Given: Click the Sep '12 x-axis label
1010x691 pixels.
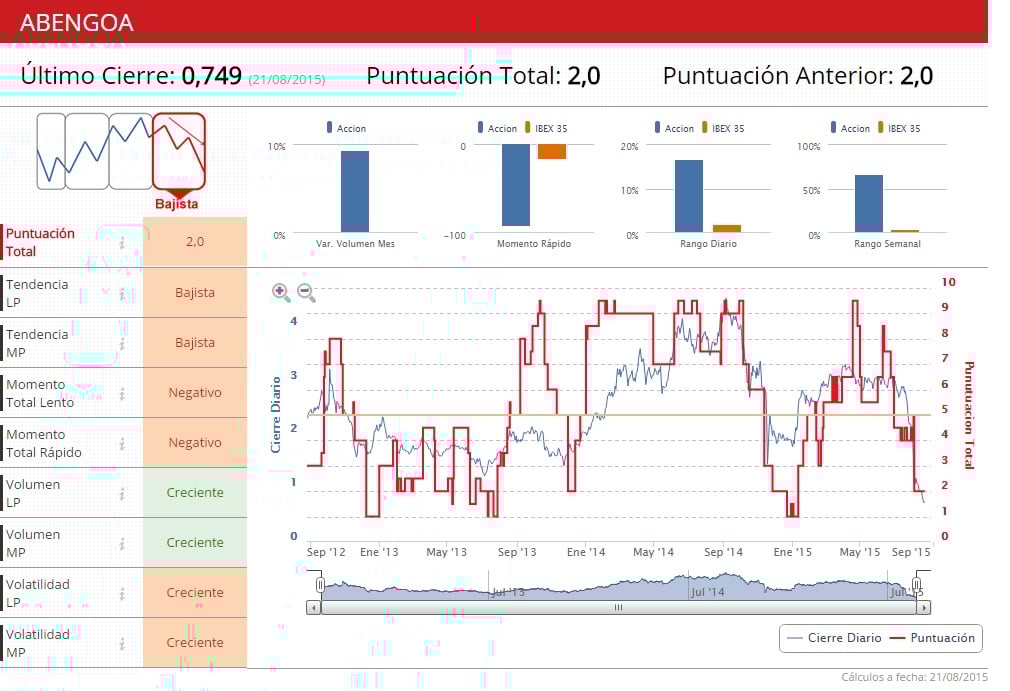Looking at the screenshot, I should click(x=326, y=552).
